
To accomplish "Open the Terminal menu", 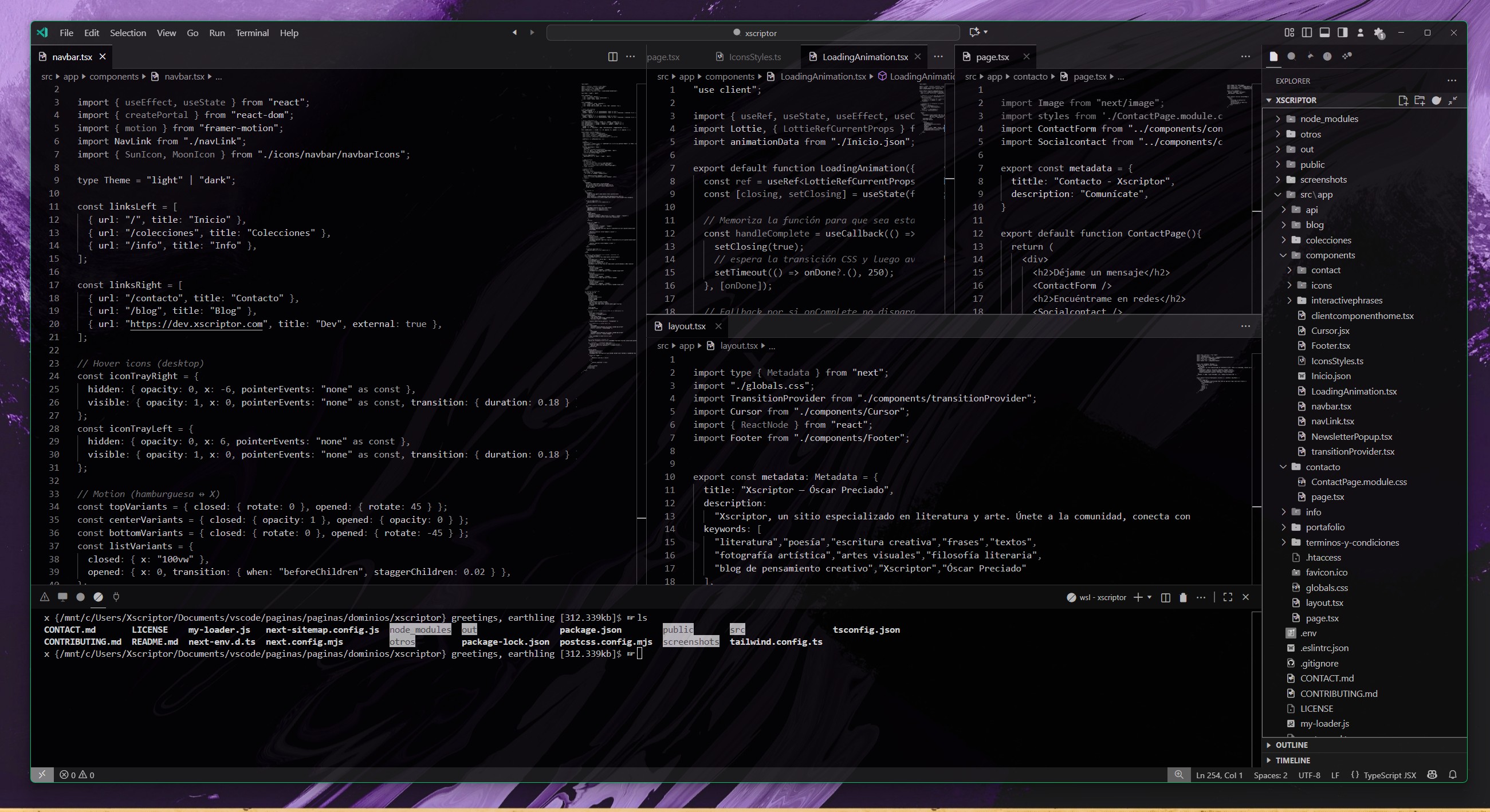I will point(252,33).
